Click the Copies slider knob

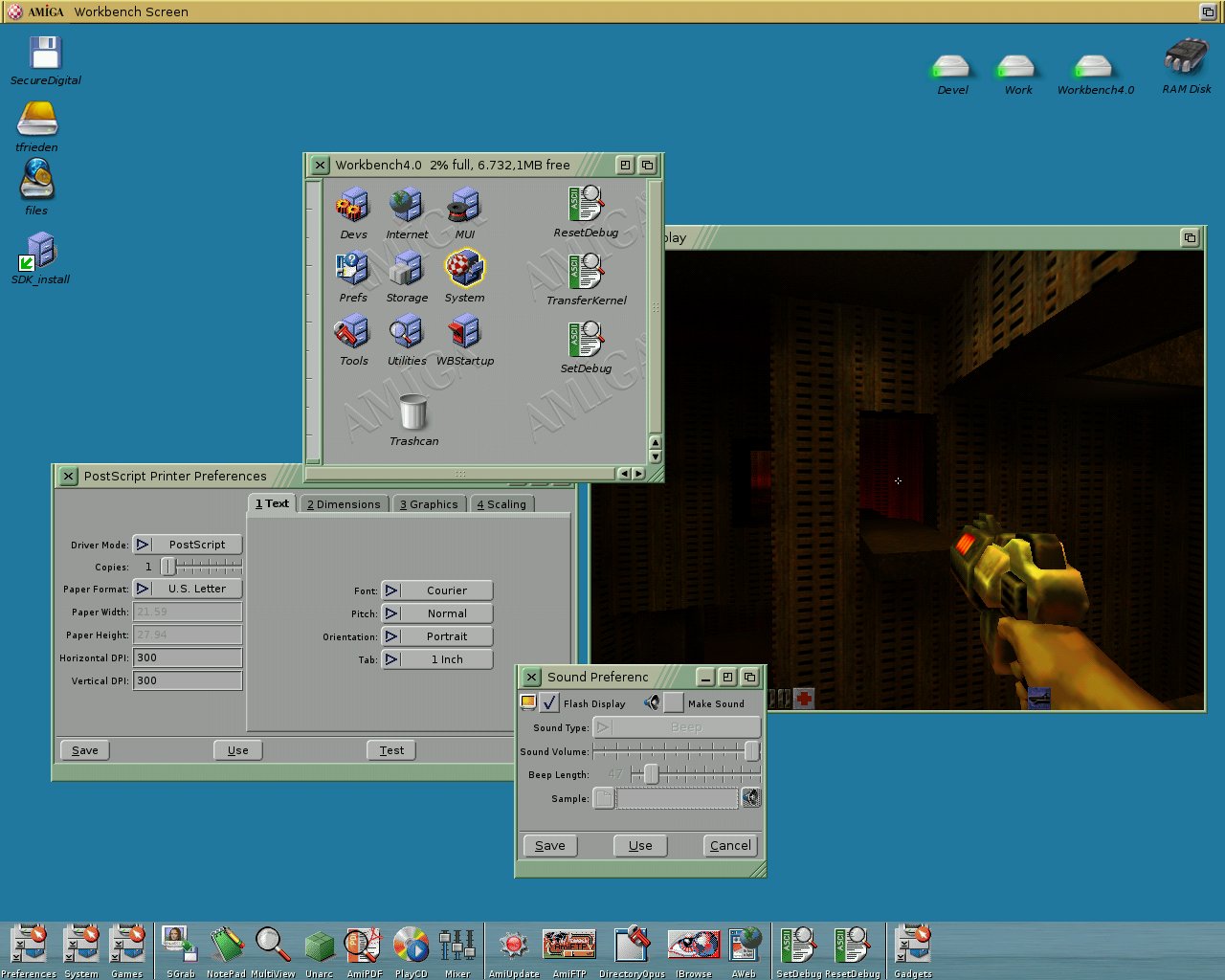point(167,567)
